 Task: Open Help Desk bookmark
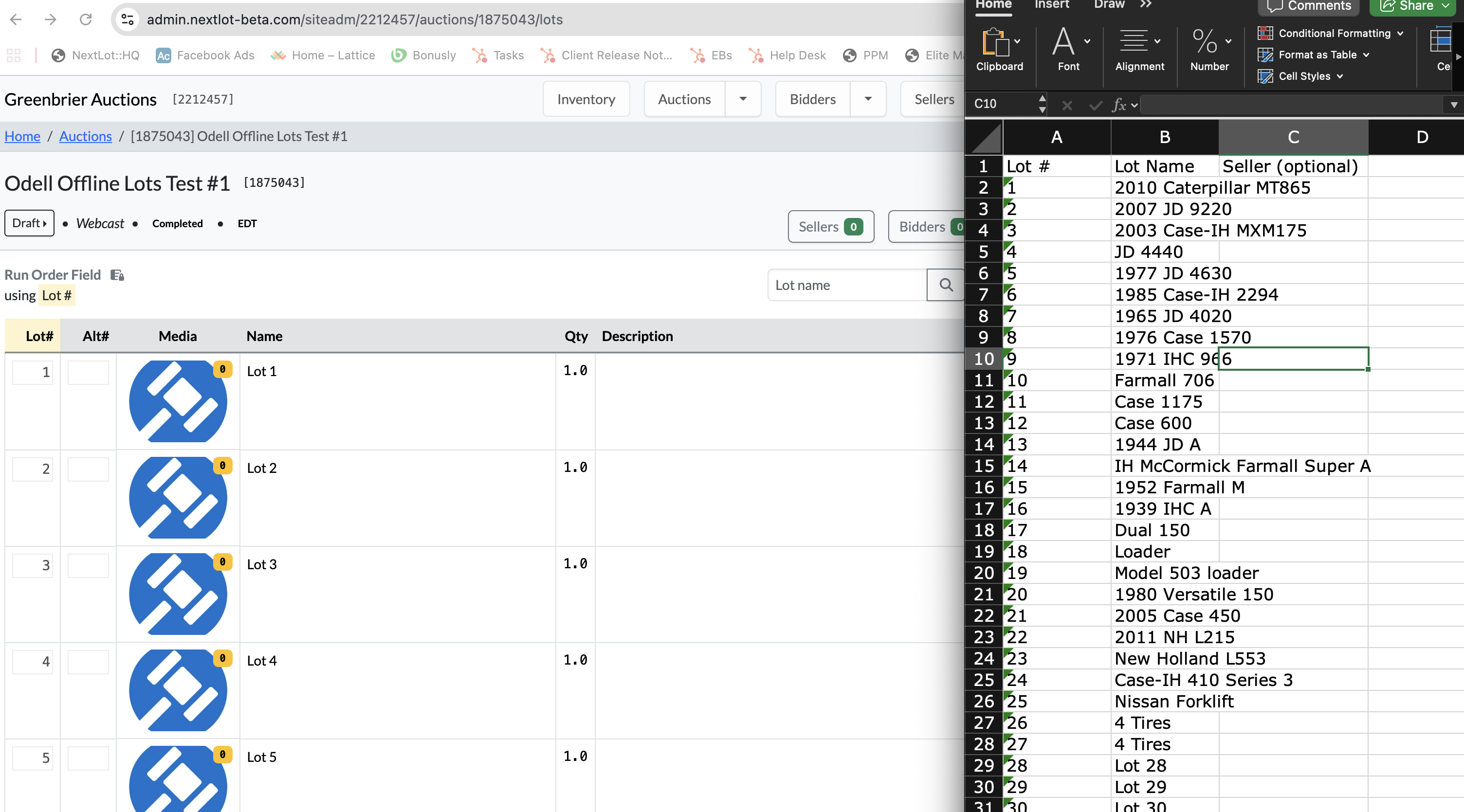(x=787, y=55)
